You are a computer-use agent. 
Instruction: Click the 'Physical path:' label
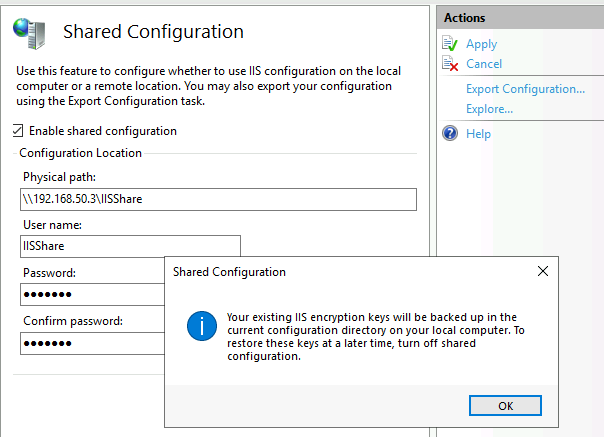[59, 177]
